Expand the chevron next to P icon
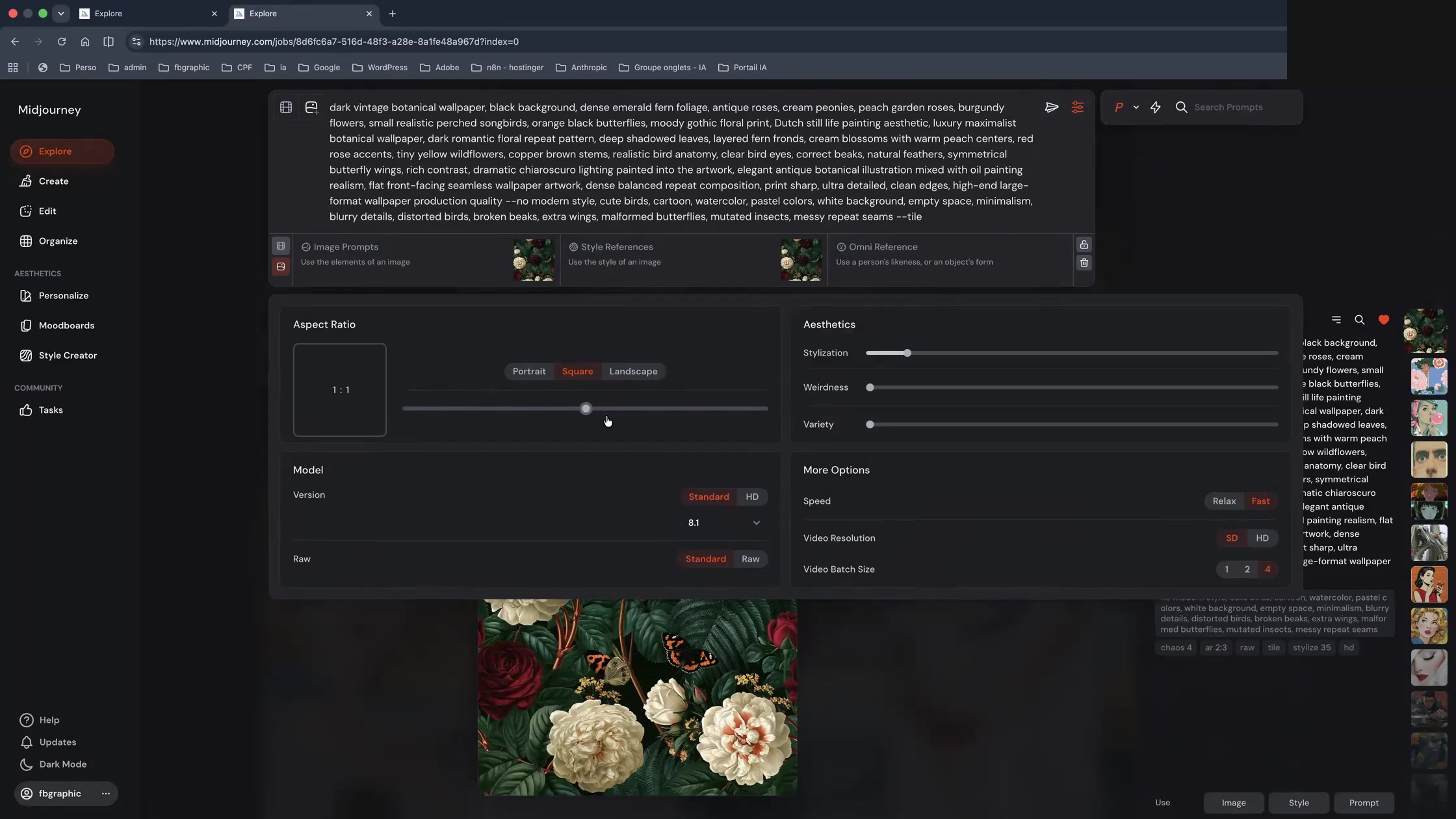 (1136, 108)
